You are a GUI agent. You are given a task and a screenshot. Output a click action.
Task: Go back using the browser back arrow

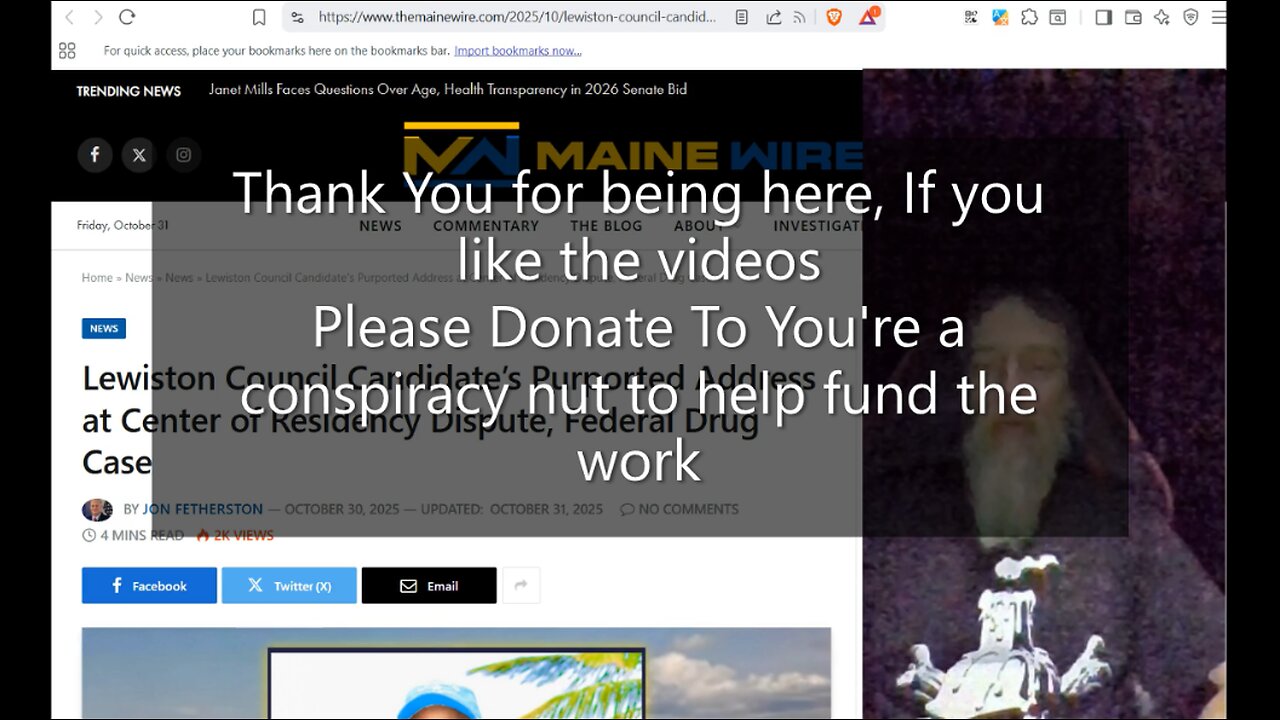pyautogui.click(x=69, y=17)
